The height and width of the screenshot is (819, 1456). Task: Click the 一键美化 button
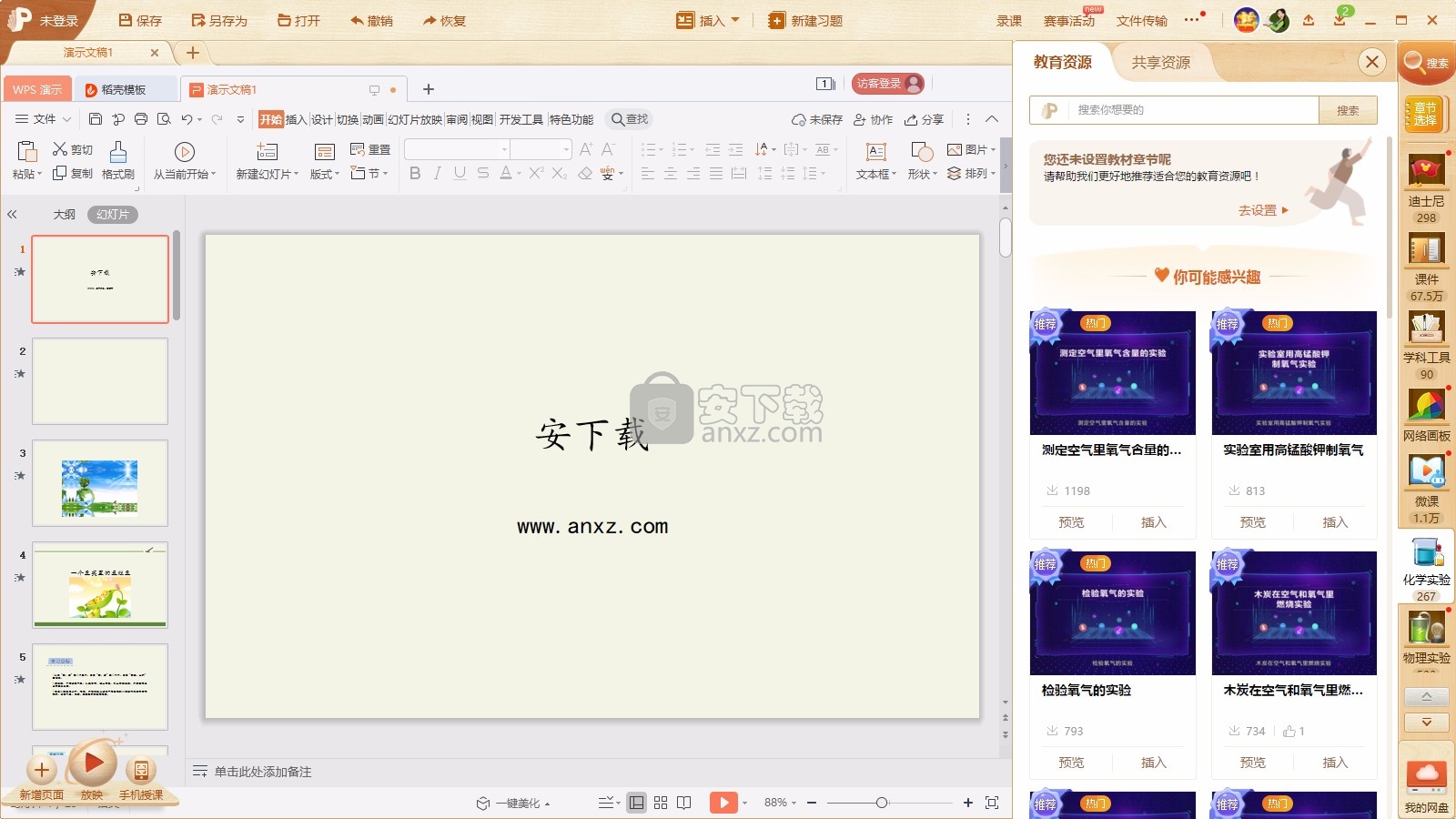pos(514,803)
